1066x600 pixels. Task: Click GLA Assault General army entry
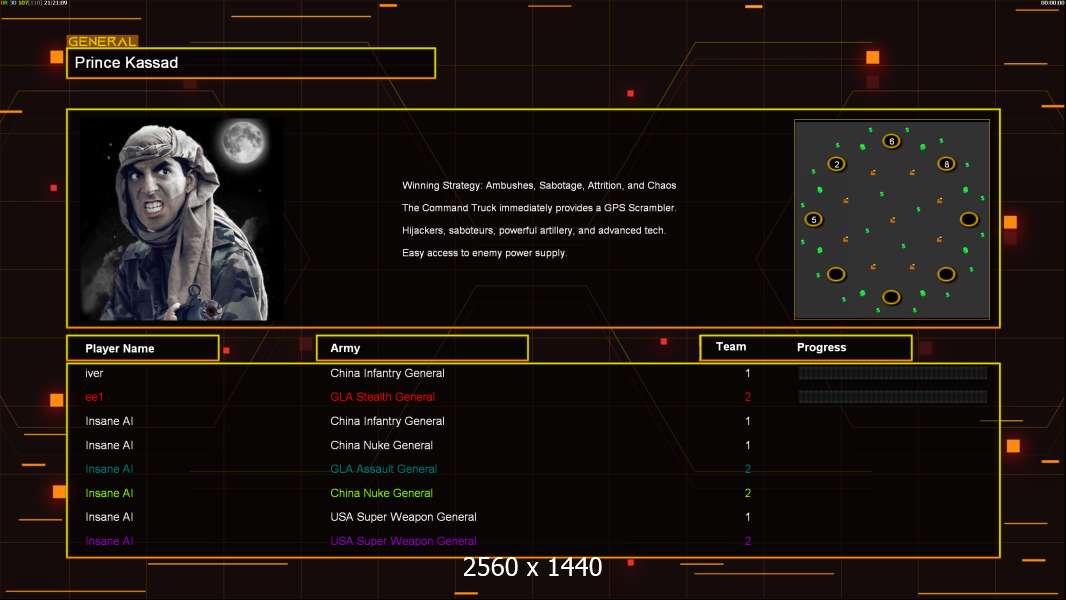point(383,469)
